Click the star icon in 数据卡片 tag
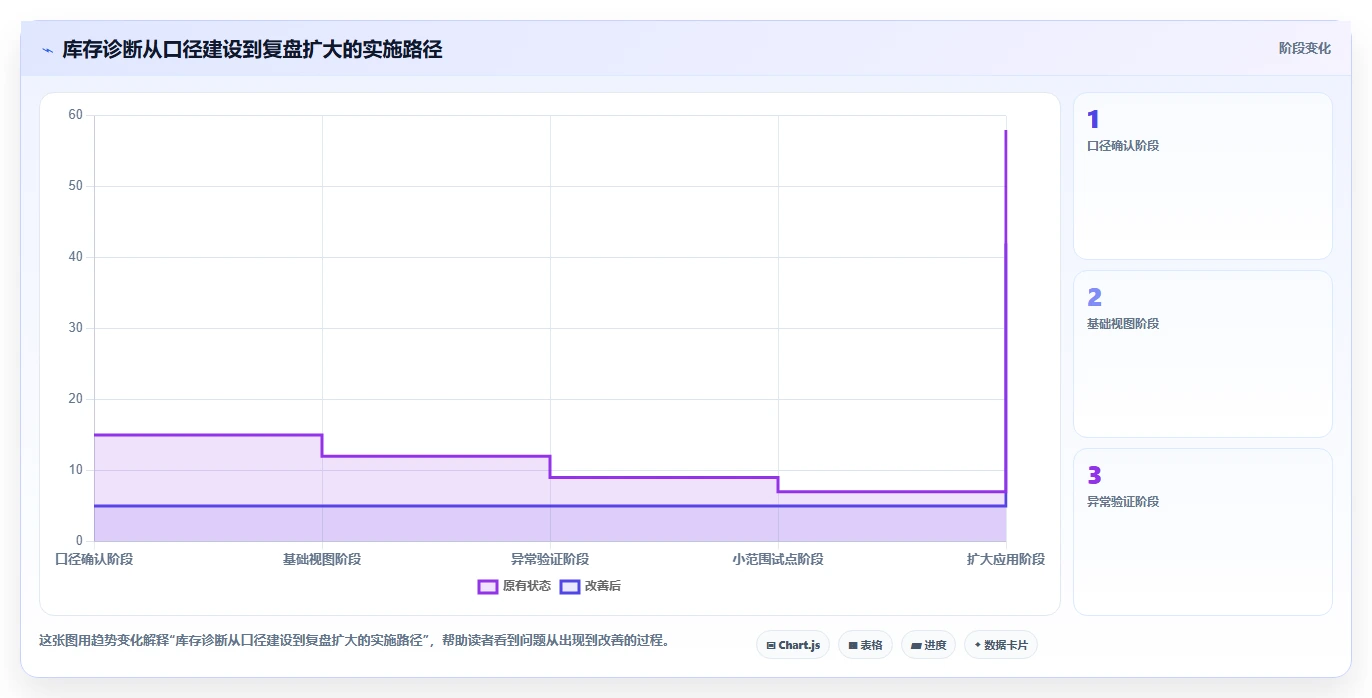The width and height of the screenshot is (1372, 698). point(977,645)
